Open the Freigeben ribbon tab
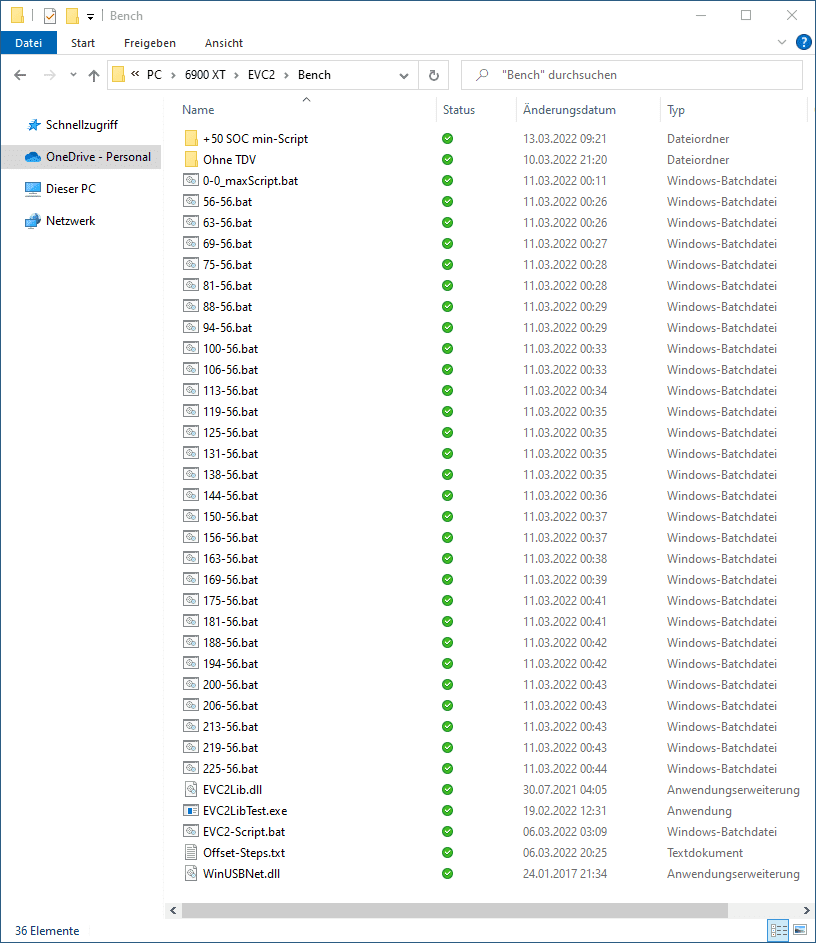Image resolution: width=816 pixels, height=943 pixels. [150, 43]
